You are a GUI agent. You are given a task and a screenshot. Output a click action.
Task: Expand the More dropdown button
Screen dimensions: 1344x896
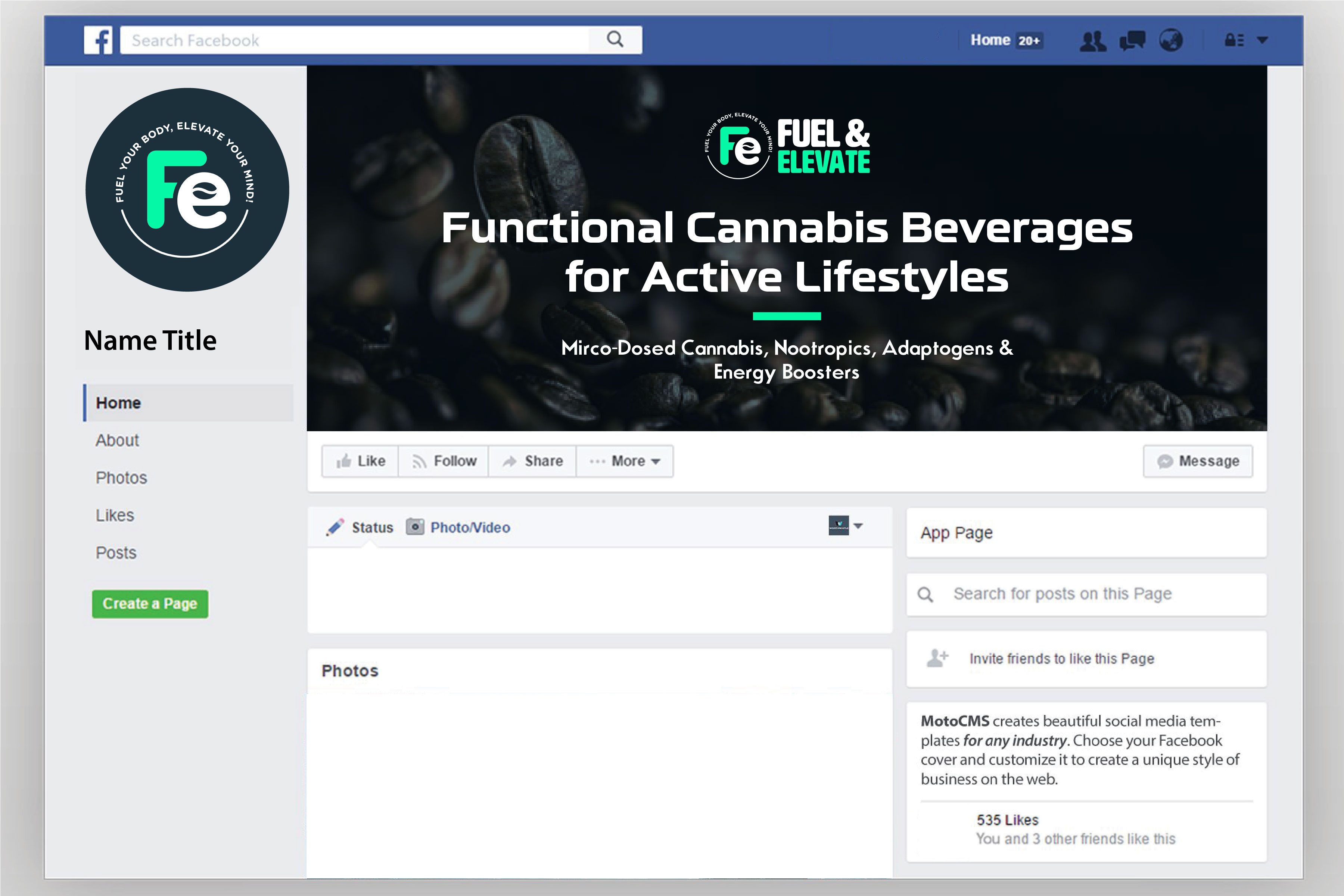625,461
